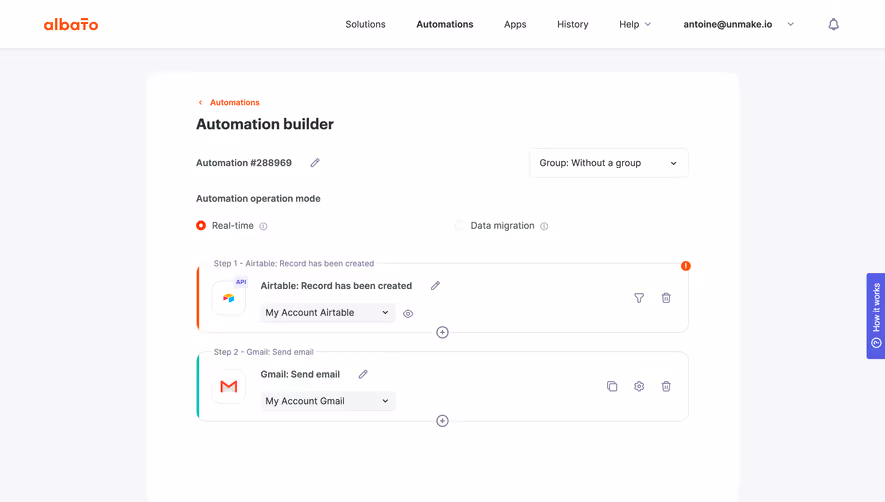
Task: Open the Solutions menu item
Action: (365, 24)
